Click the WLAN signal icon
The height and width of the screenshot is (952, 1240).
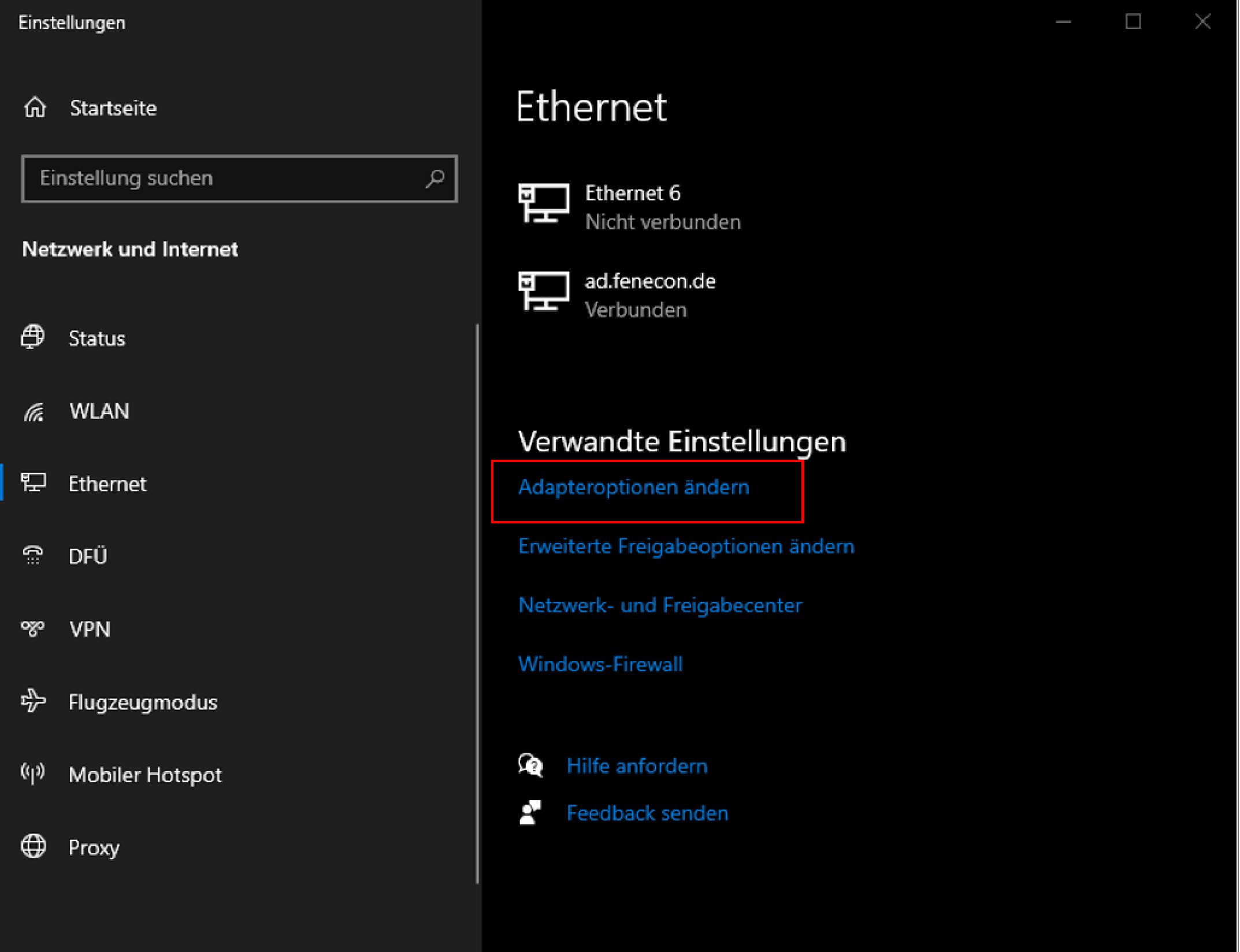[x=34, y=411]
